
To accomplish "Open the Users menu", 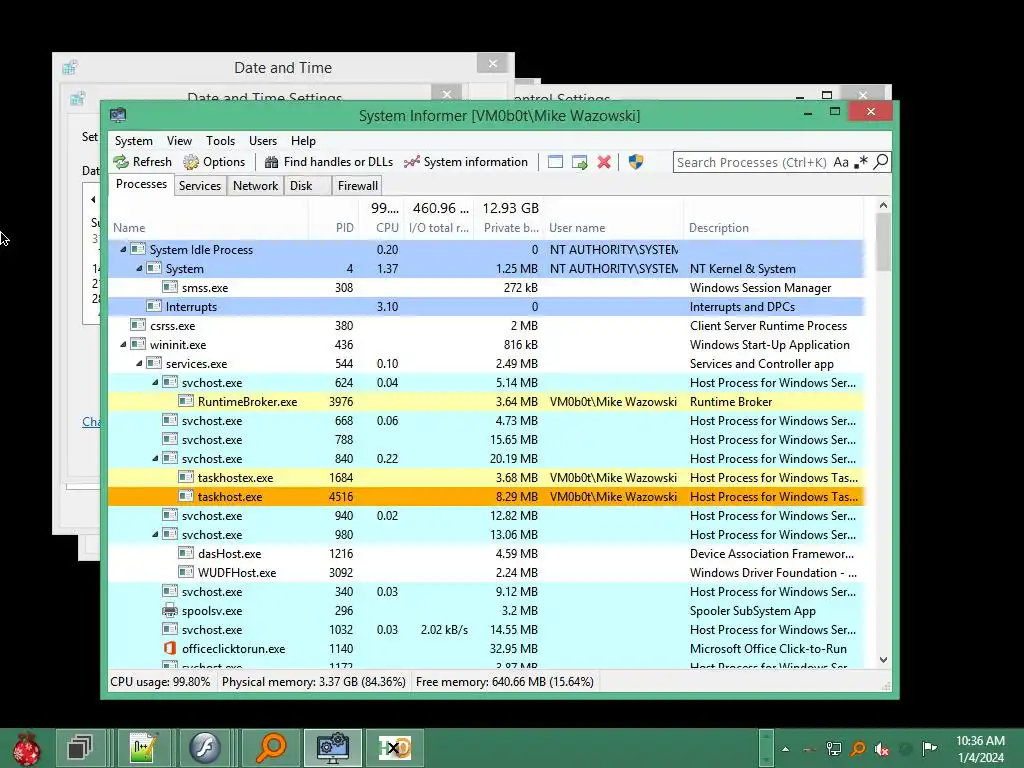I will click(263, 141).
